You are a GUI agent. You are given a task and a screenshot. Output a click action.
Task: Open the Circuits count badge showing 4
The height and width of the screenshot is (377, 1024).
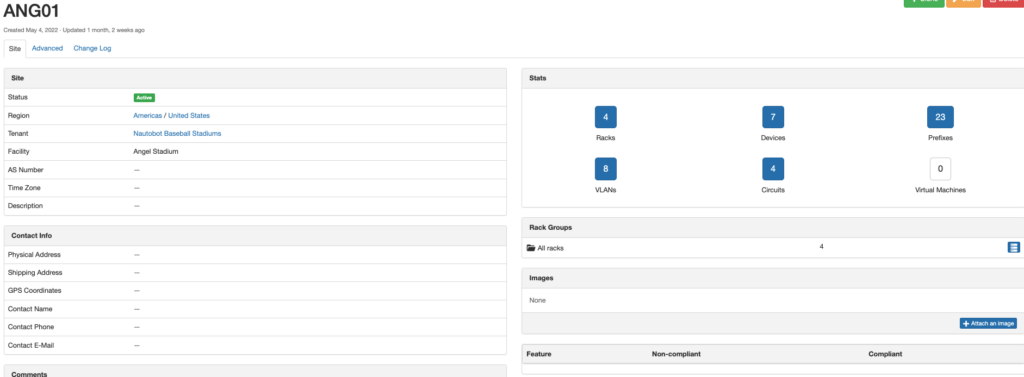point(773,169)
